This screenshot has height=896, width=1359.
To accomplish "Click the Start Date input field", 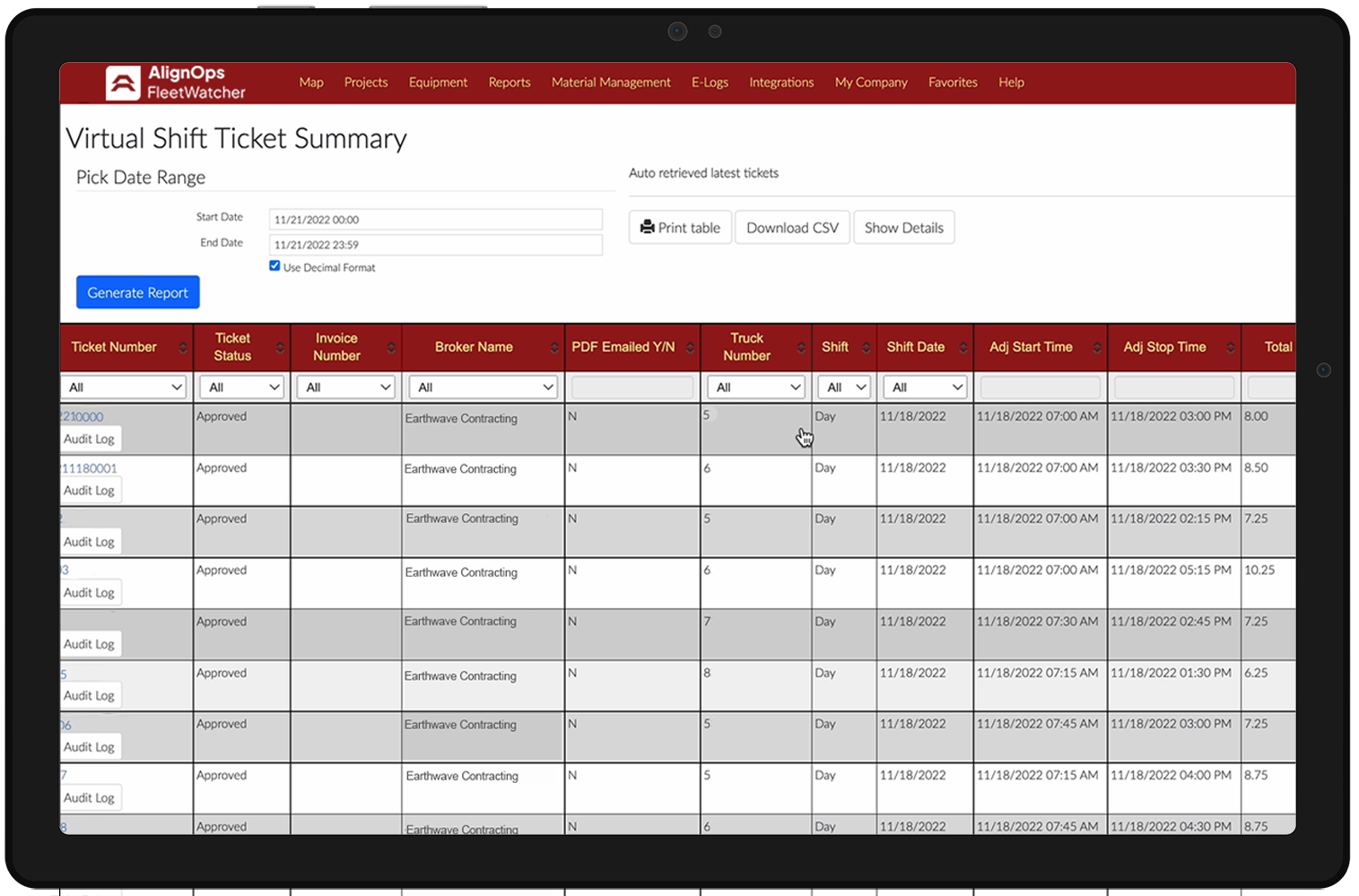I will tap(436, 220).
